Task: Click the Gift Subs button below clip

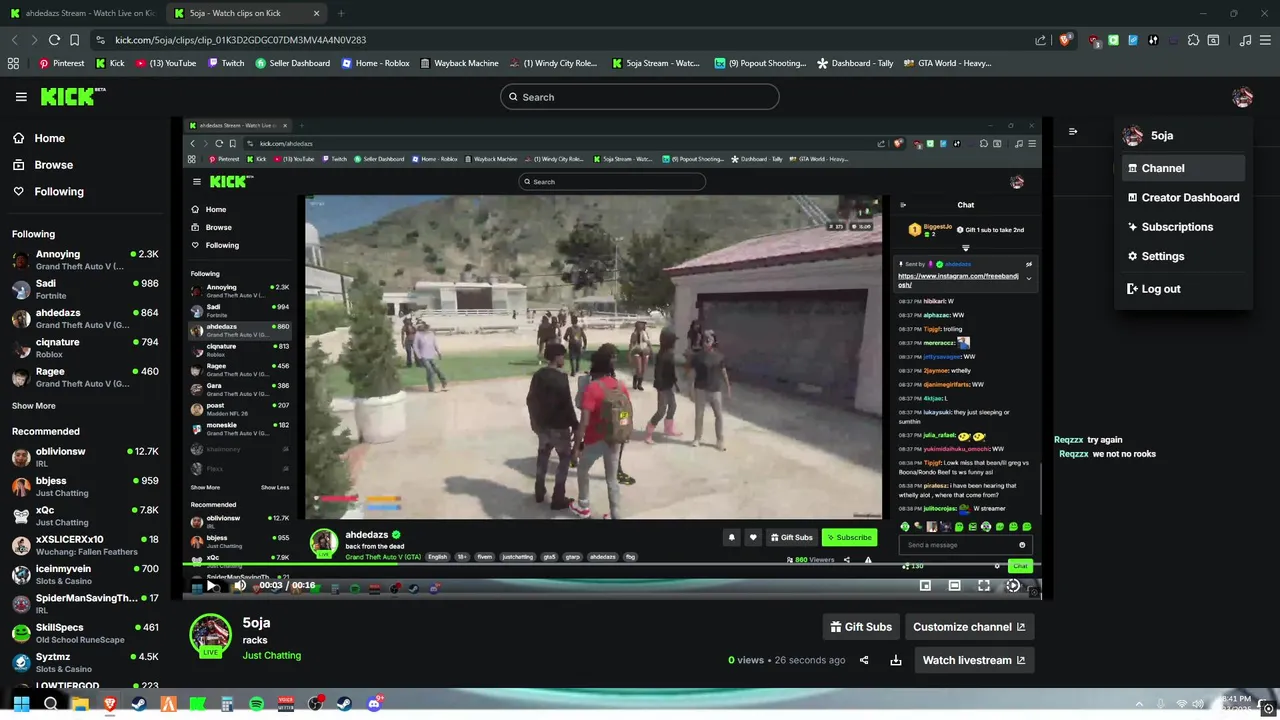Action: click(x=861, y=627)
